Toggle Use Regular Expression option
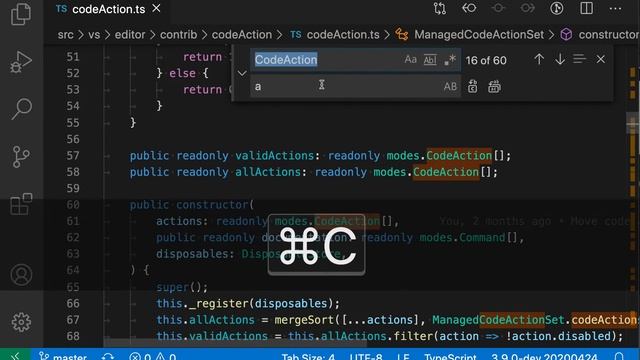 point(450,60)
